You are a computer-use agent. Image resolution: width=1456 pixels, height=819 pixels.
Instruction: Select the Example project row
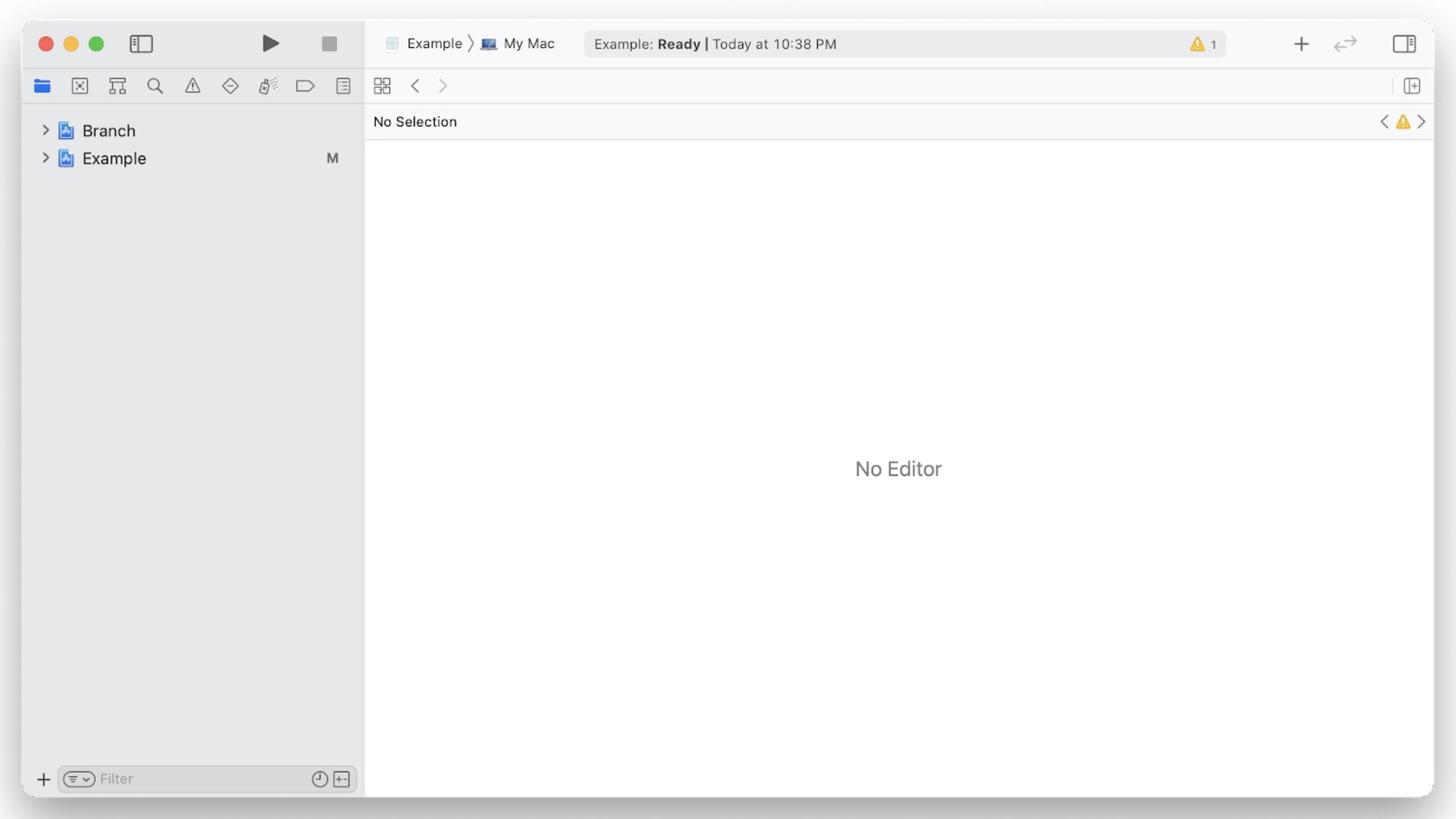[x=193, y=158]
